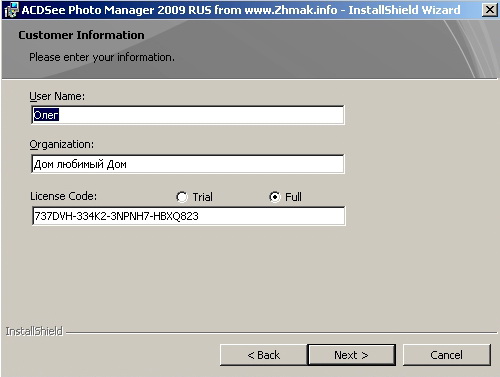Click into the Organization text box
This screenshot has width=500, height=377.
pos(188,164)
